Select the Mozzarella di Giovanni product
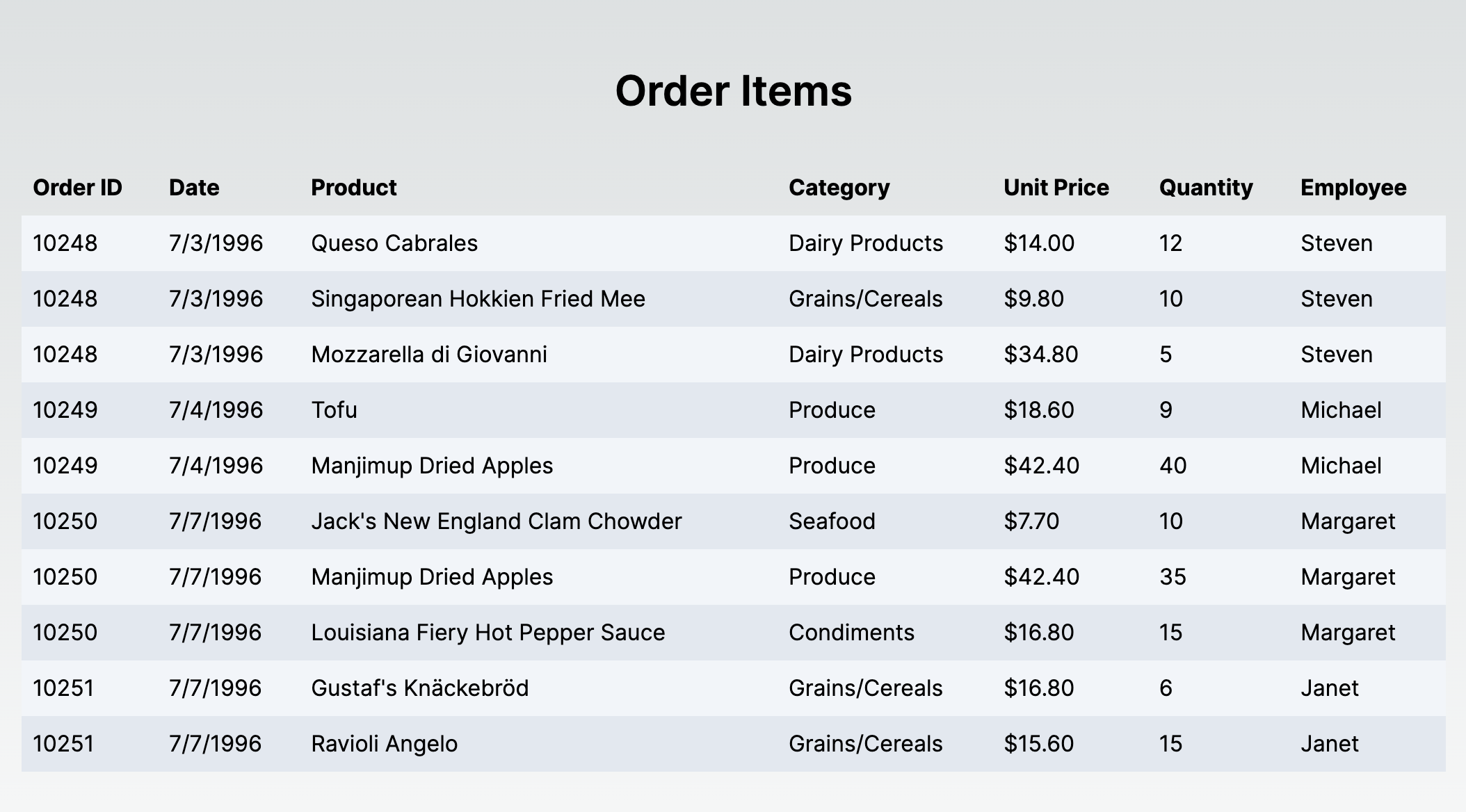The height and width of the screenshot is (812, 1466). coord(428,355)
